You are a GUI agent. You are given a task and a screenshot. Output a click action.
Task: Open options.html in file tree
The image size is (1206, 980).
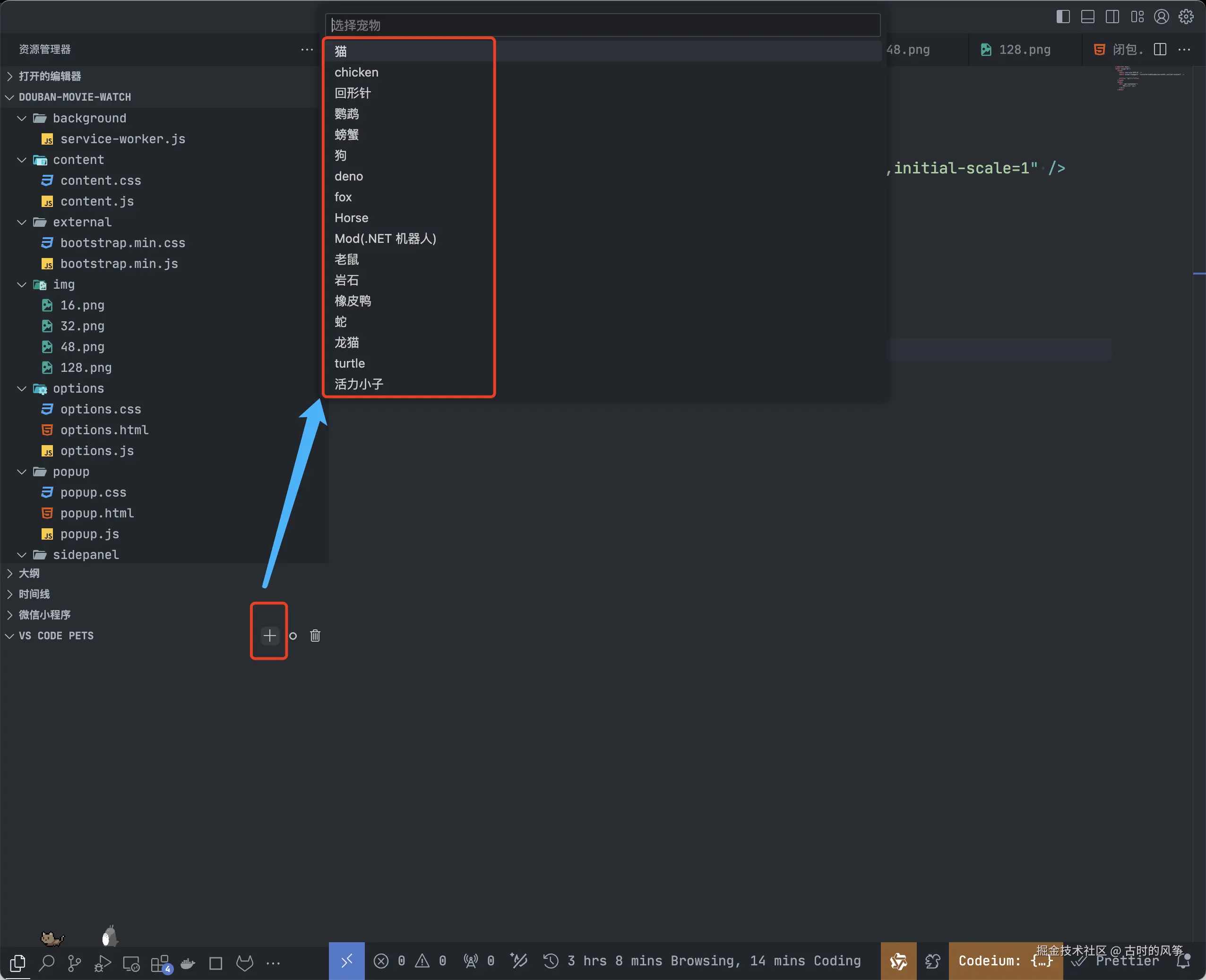pos(104,430)
